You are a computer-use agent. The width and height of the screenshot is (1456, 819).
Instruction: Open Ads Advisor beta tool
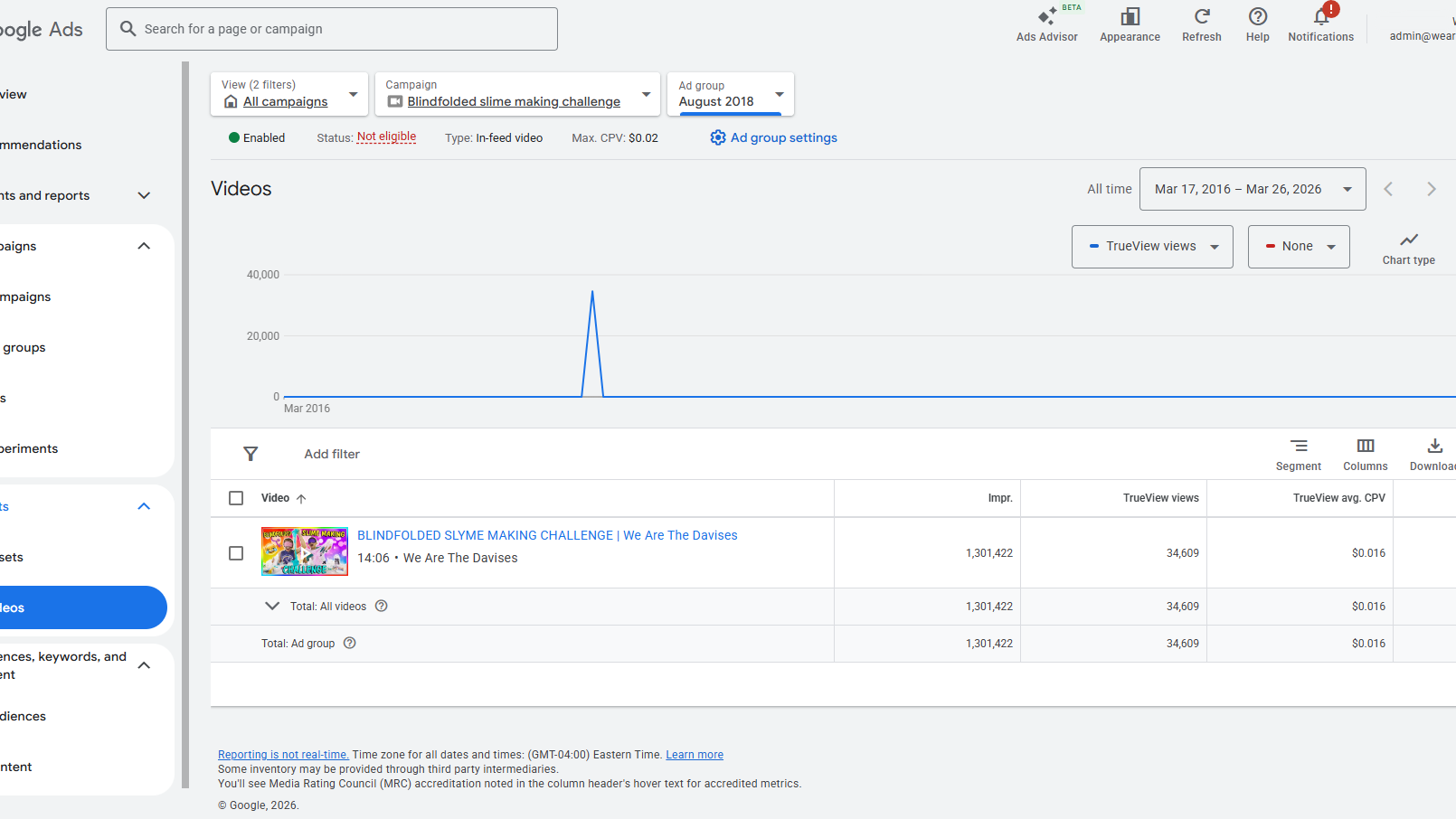tap(1046, 24)
